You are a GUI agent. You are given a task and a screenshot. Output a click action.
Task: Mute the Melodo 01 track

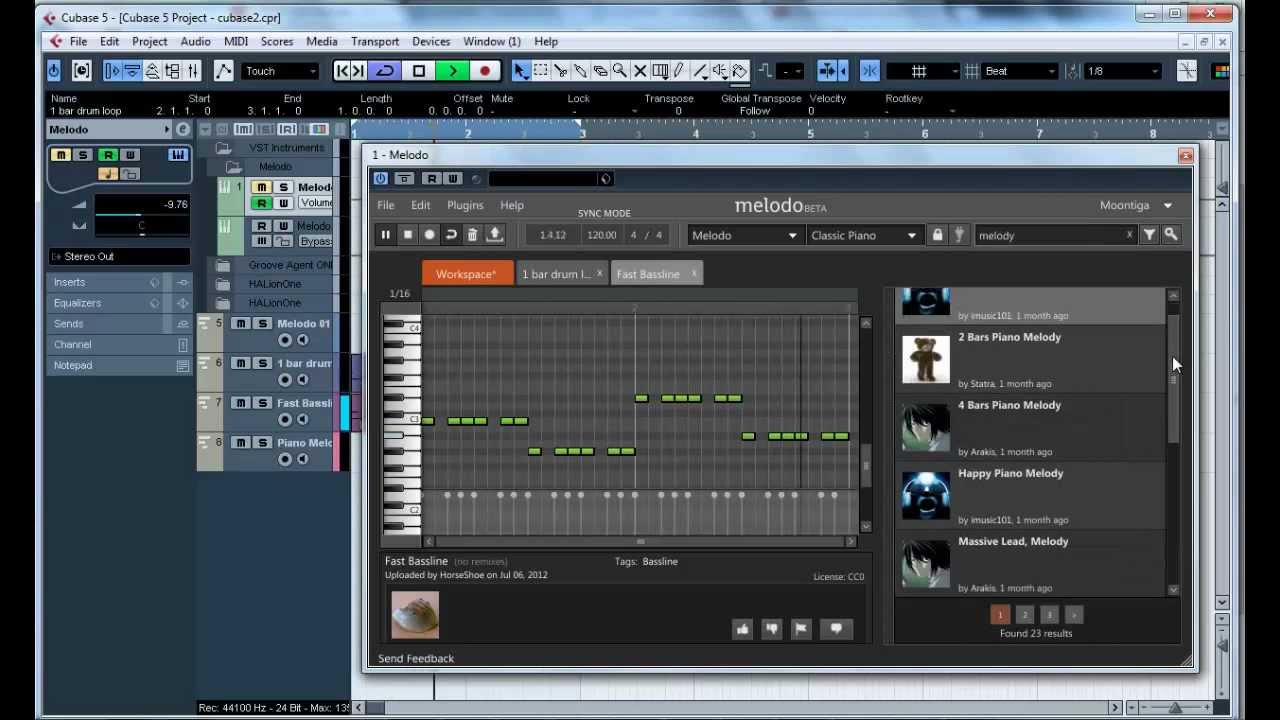pos(240,323)
